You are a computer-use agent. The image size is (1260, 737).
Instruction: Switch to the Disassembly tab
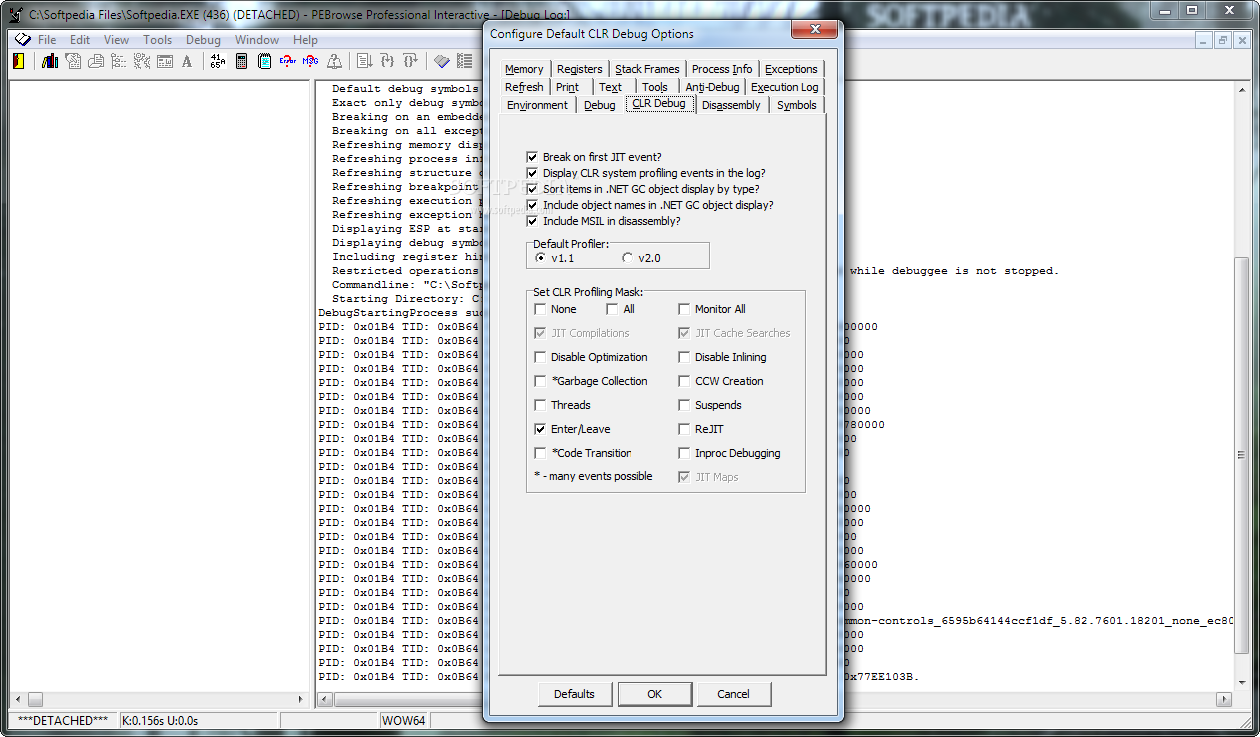point(731,105)
